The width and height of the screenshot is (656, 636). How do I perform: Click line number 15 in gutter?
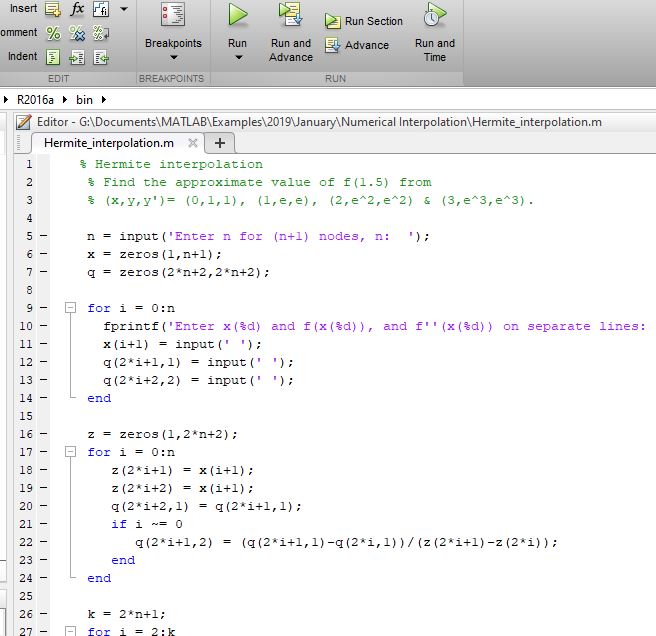coord(26,416)
